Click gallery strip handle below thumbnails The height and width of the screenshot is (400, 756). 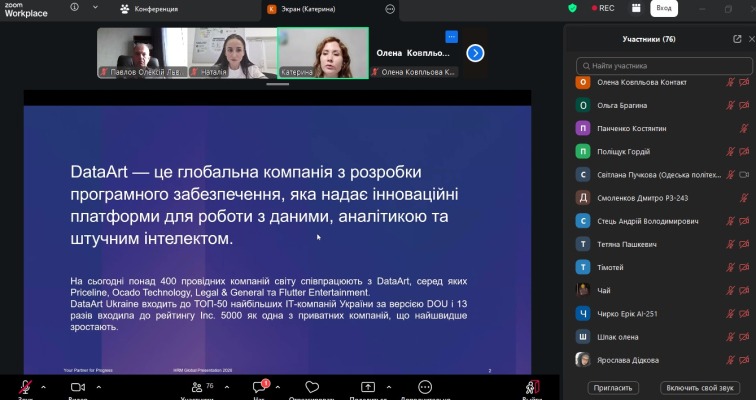click(278, 84)
